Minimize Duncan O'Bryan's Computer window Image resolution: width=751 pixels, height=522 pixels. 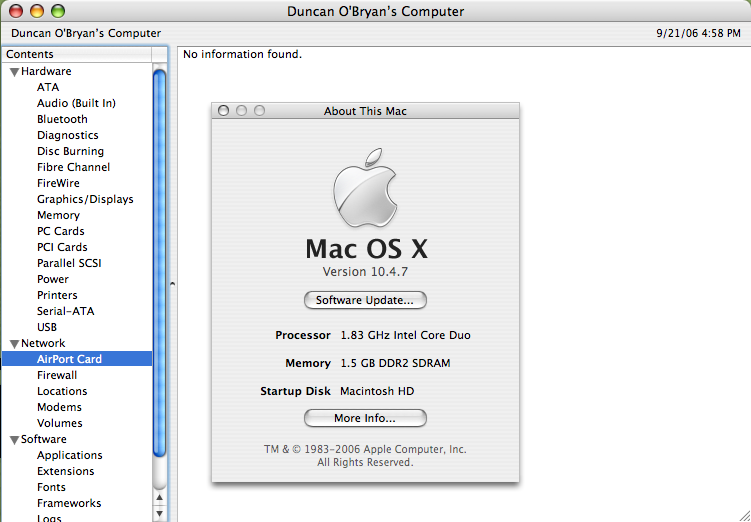(37, 11)
